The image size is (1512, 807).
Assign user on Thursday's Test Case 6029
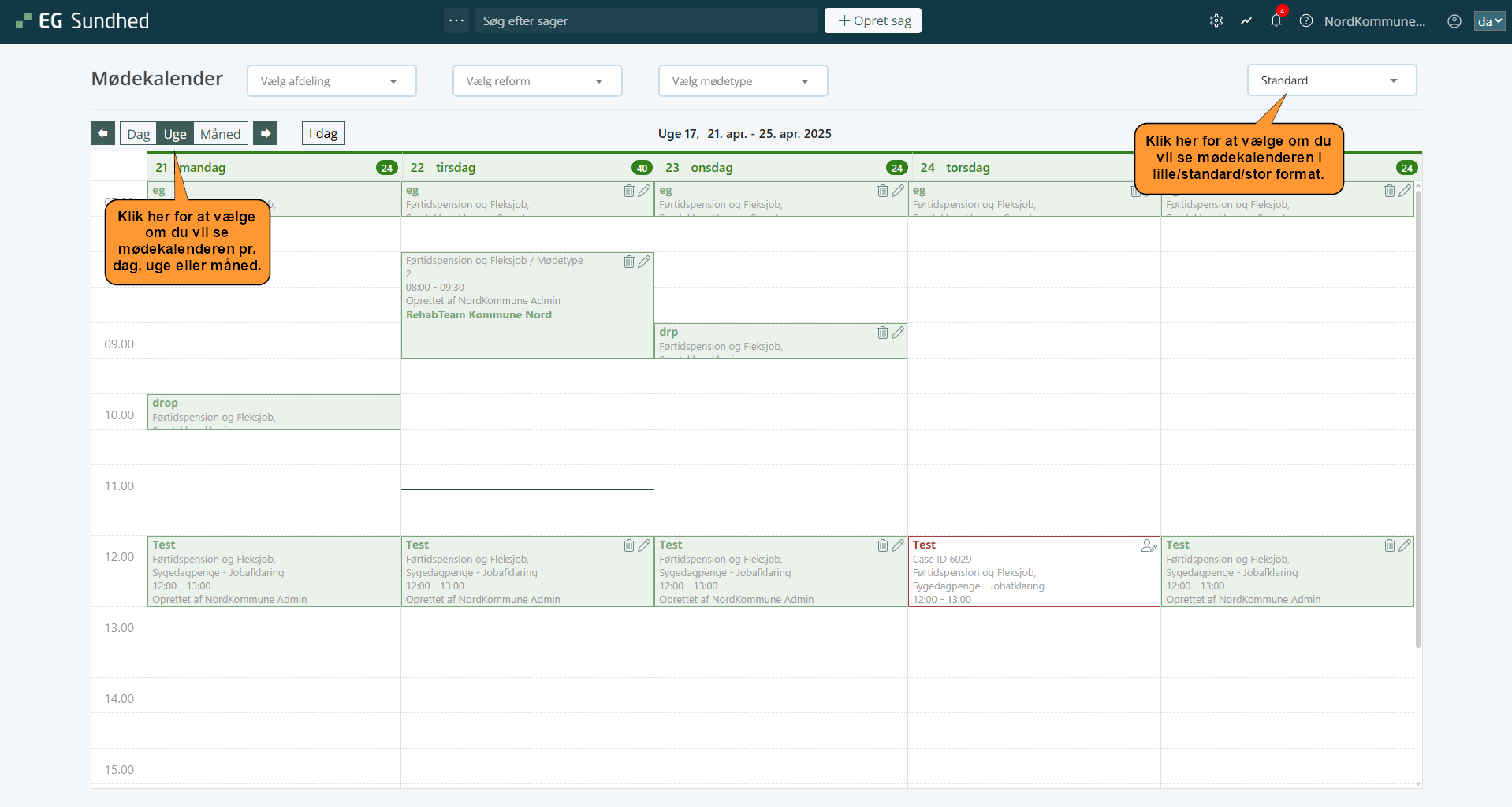1149,545
